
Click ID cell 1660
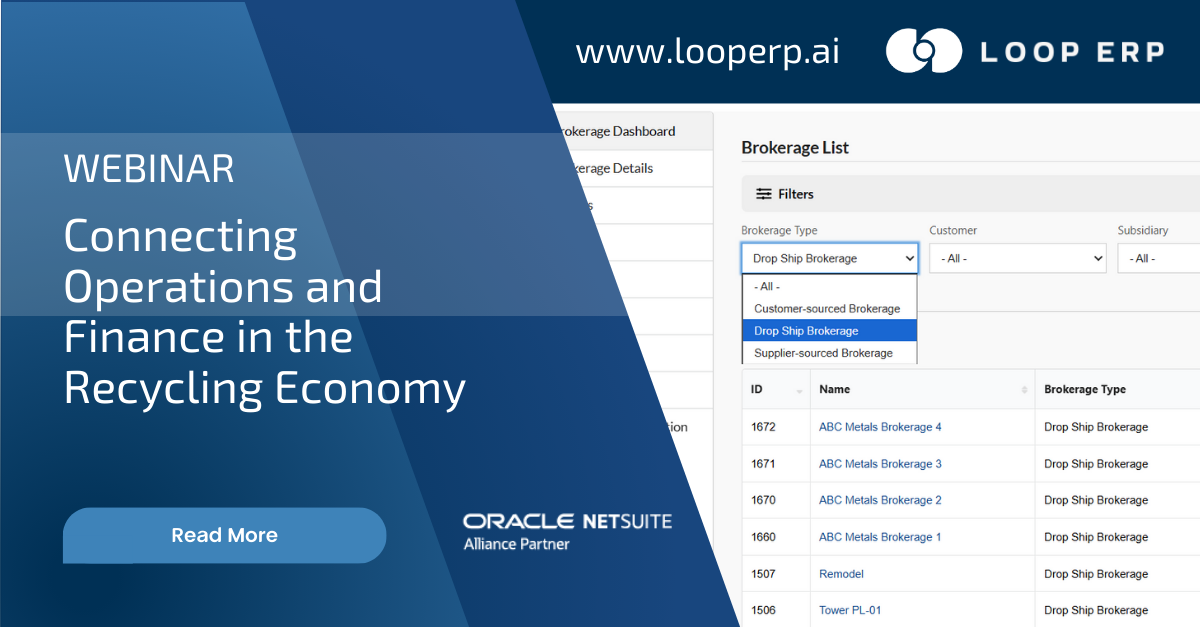[x=764, y=537]
